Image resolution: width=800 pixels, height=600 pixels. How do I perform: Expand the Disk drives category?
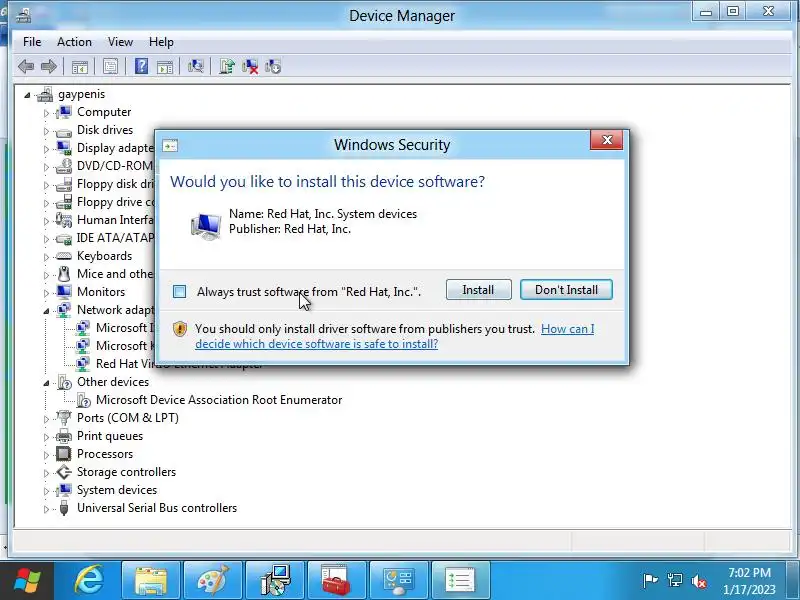[x=46, y=131]
